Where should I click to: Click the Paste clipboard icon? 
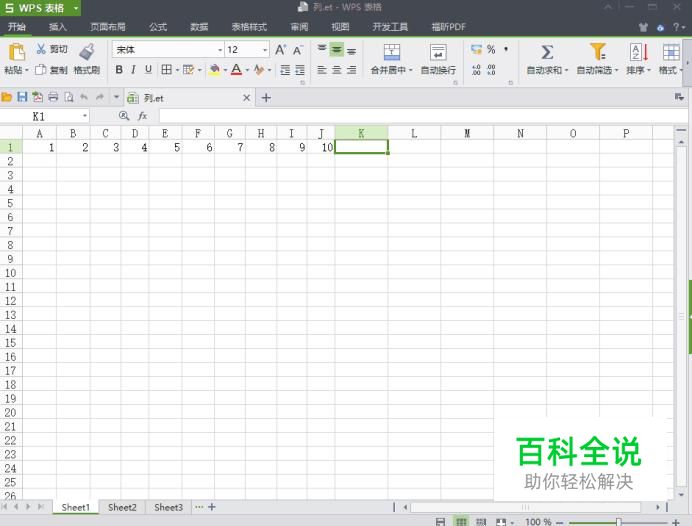(16, 52)
